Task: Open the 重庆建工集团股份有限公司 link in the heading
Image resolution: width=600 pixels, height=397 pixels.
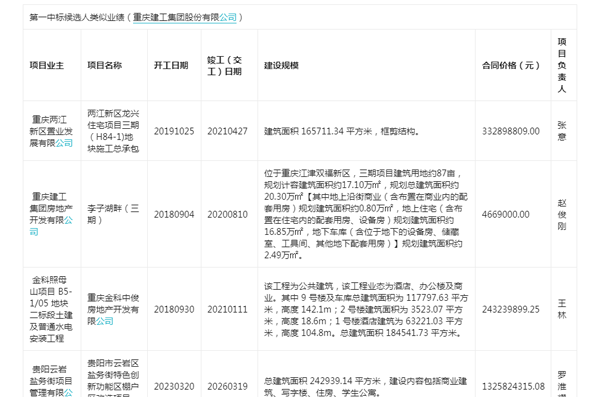Action: click(x=185, y=17)
